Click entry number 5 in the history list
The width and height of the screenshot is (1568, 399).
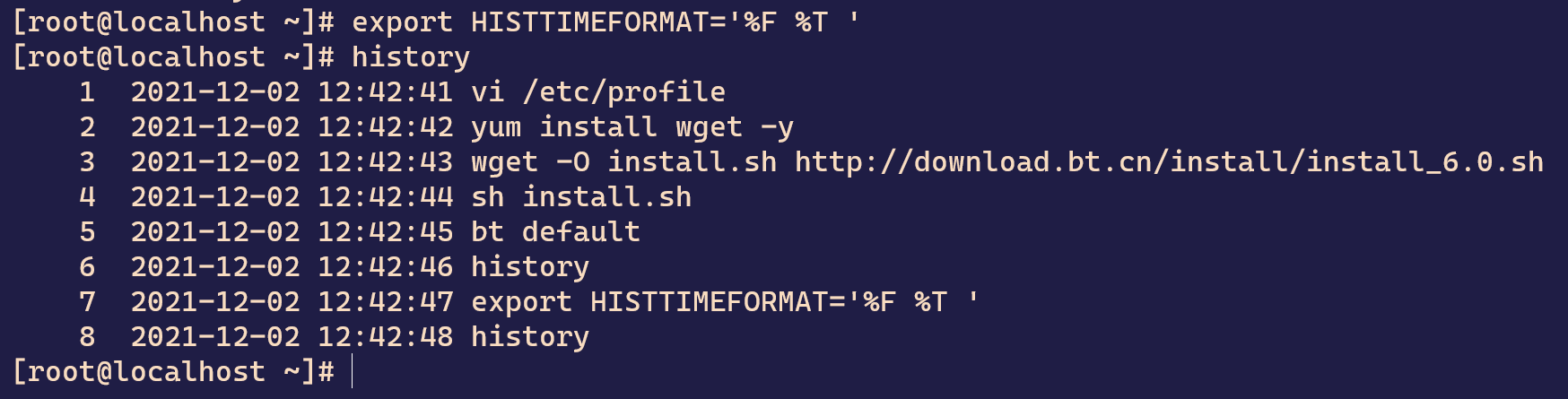87,231
